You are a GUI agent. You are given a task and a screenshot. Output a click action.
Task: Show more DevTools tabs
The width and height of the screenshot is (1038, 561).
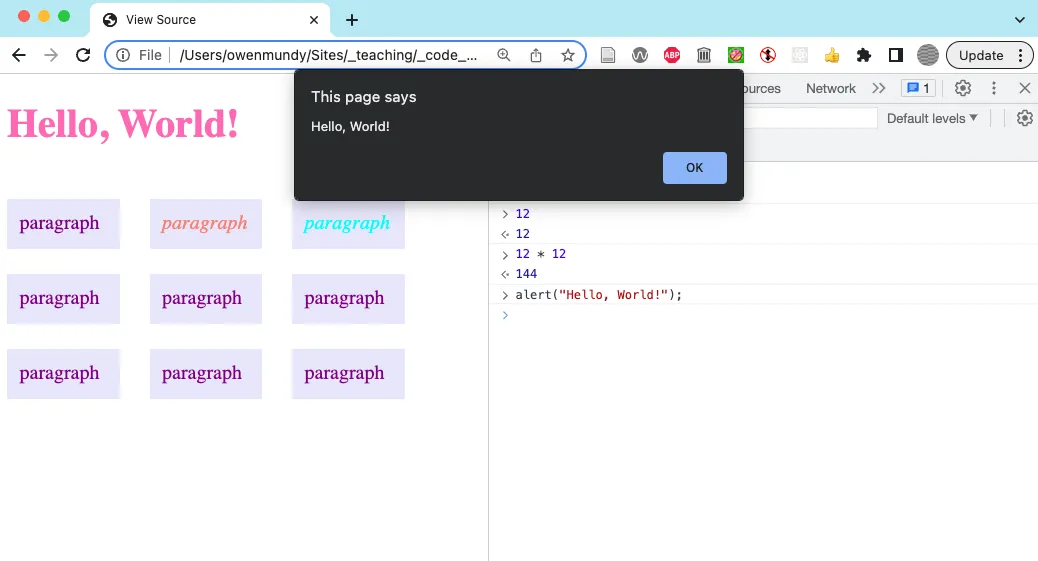(x=878, y=88)
